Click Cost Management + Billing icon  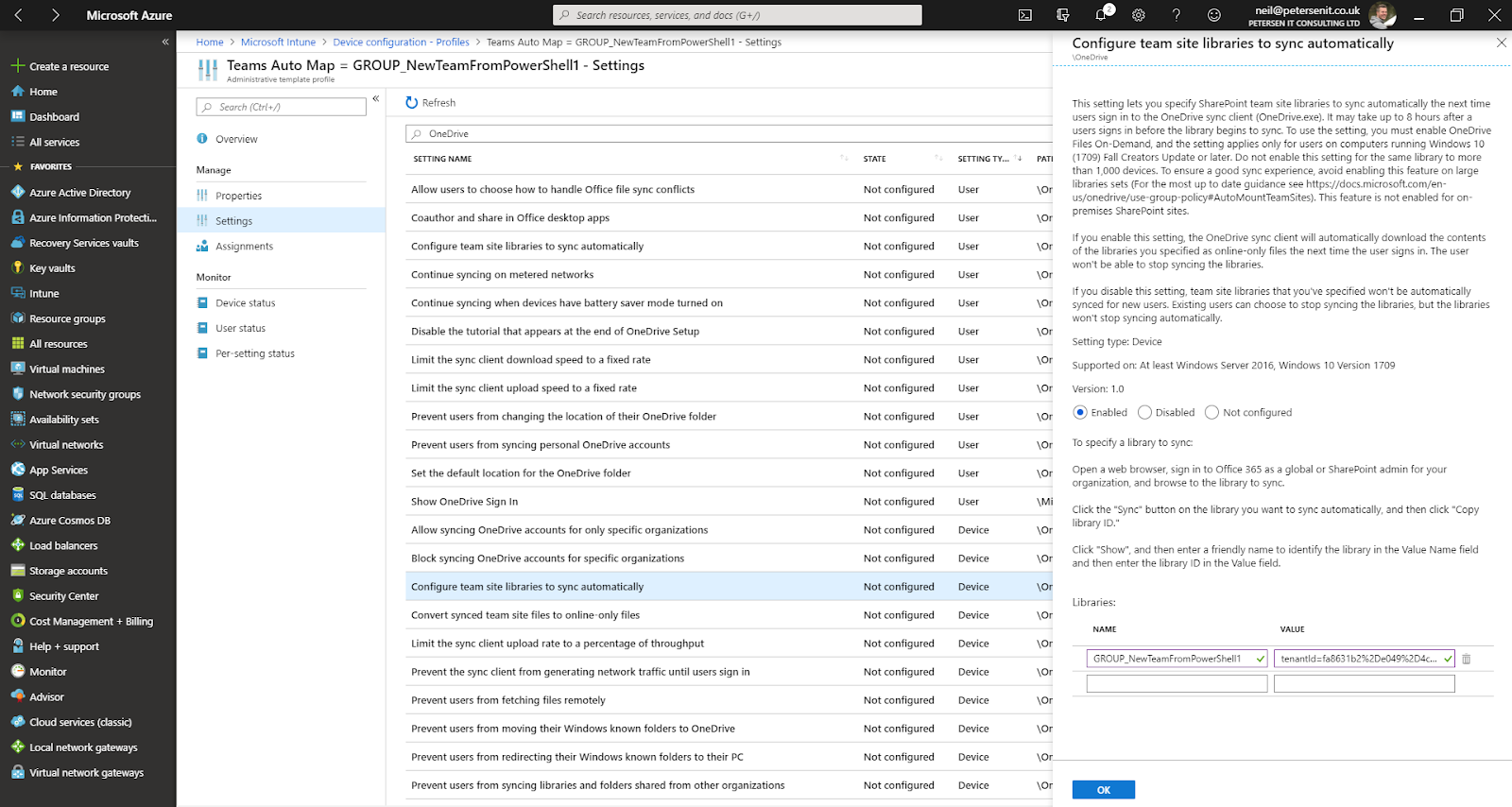click(x=17, y=621)
